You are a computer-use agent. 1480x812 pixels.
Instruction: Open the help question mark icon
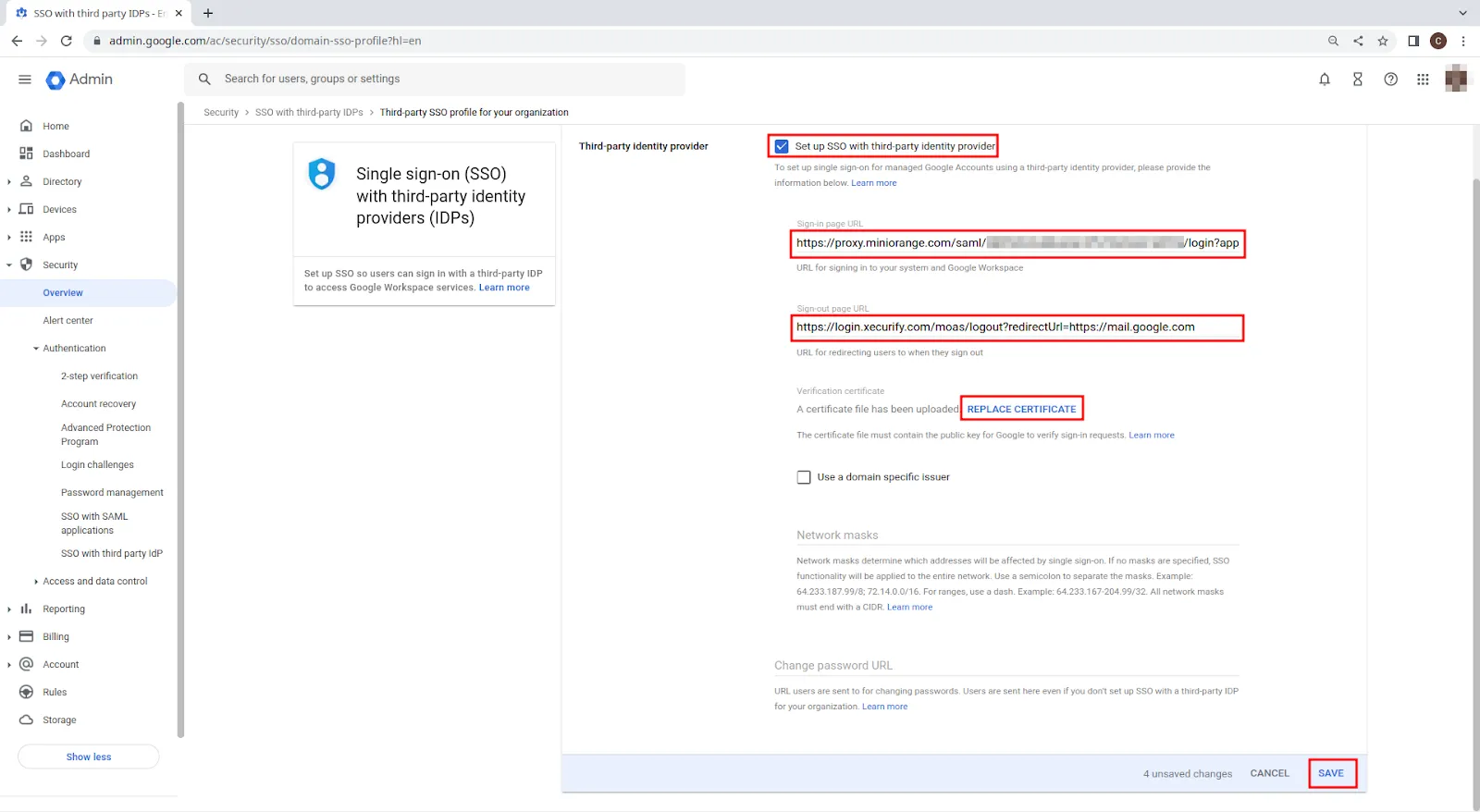[1390, 80]
